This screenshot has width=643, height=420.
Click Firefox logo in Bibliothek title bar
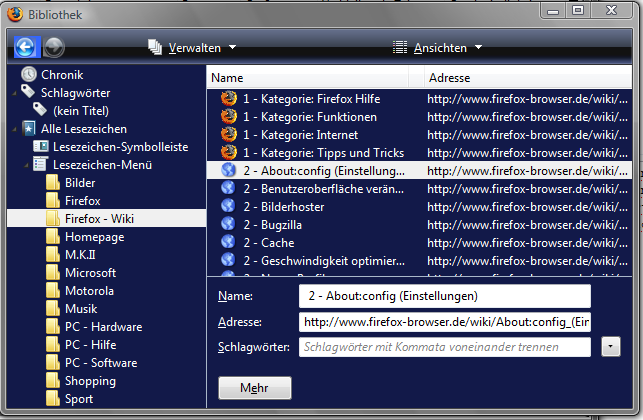pos(15,14)
